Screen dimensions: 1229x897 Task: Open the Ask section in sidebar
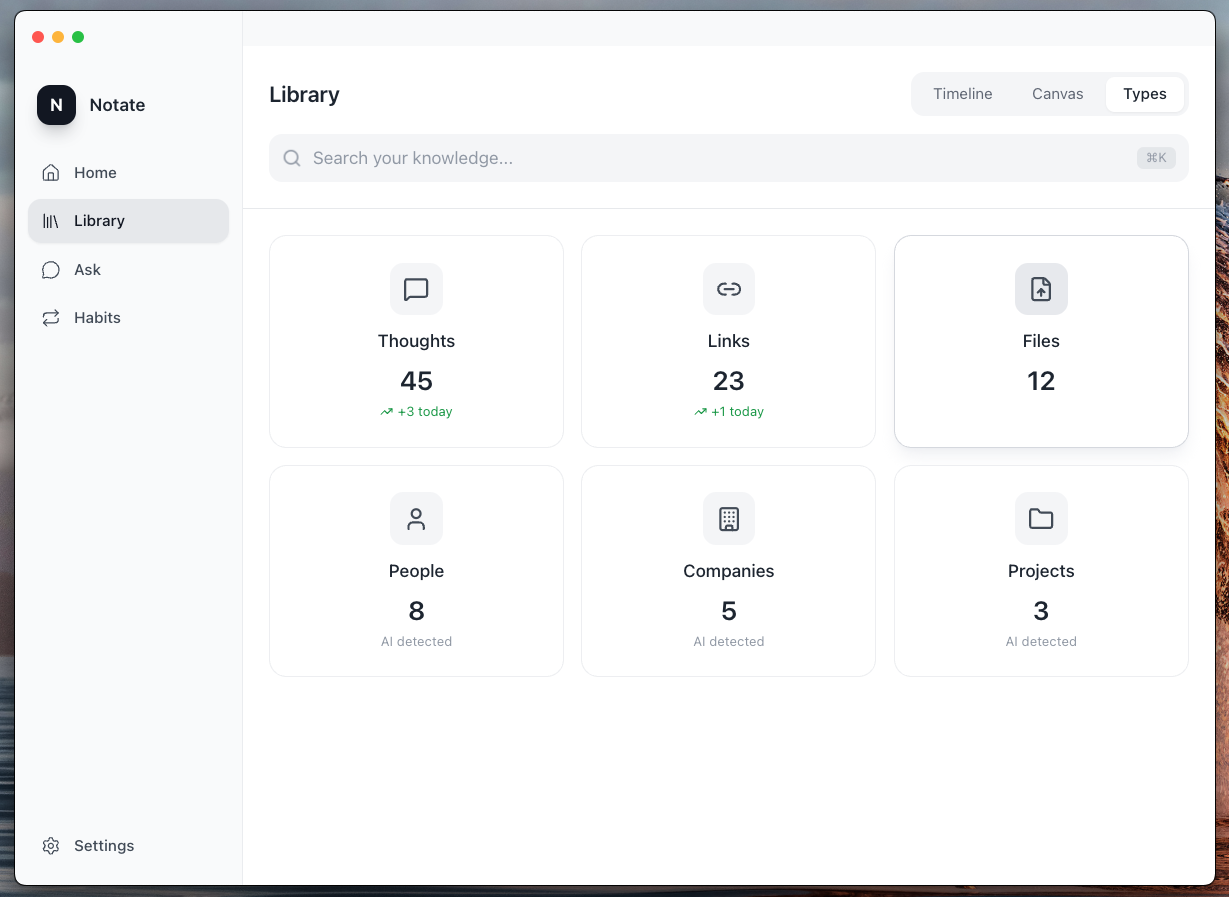(x=87, y=270)
